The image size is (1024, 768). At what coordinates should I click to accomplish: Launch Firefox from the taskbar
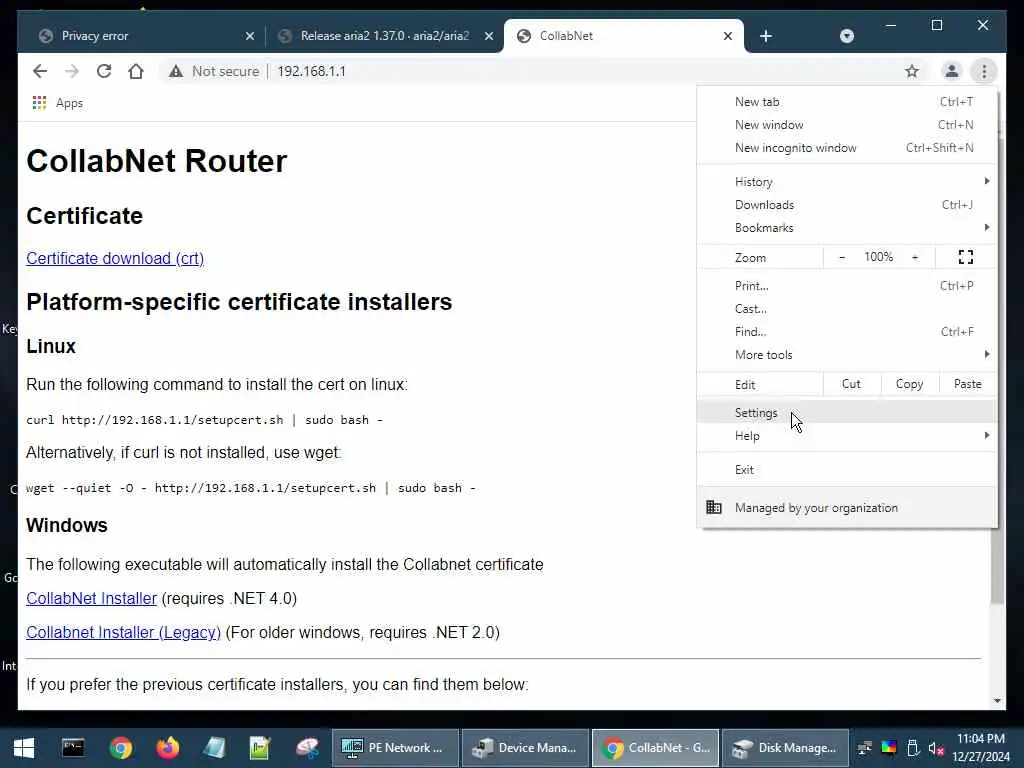pos(167,748)
